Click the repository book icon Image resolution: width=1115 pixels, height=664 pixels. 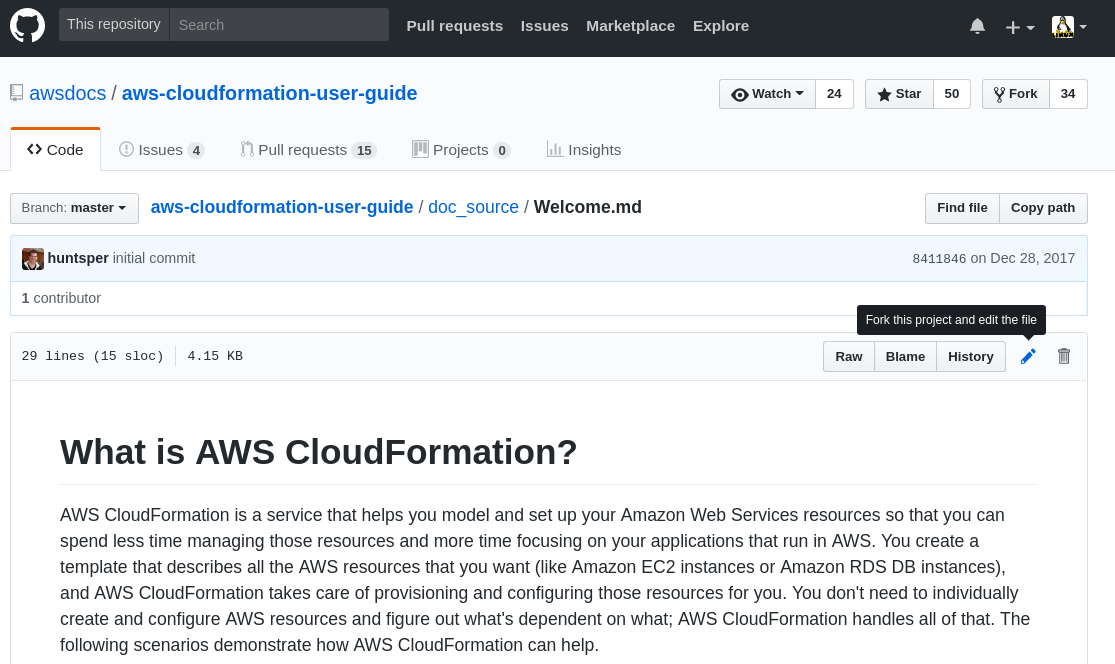[16, 93]
